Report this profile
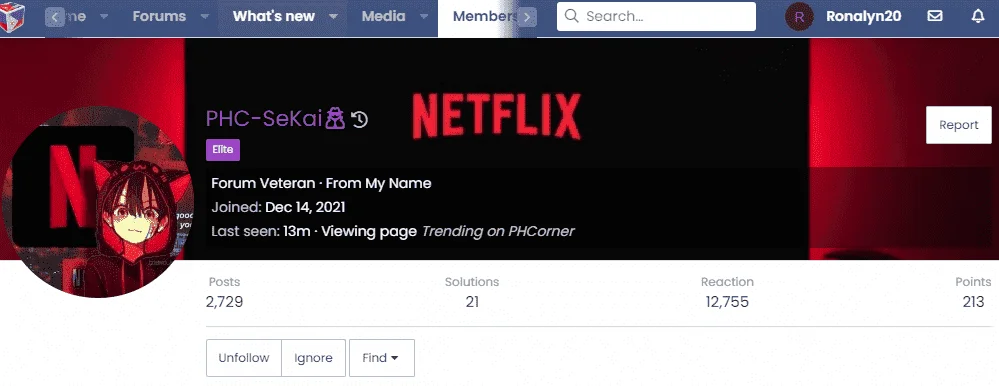Viewport: 999px width, 386px height. point(958,125)
